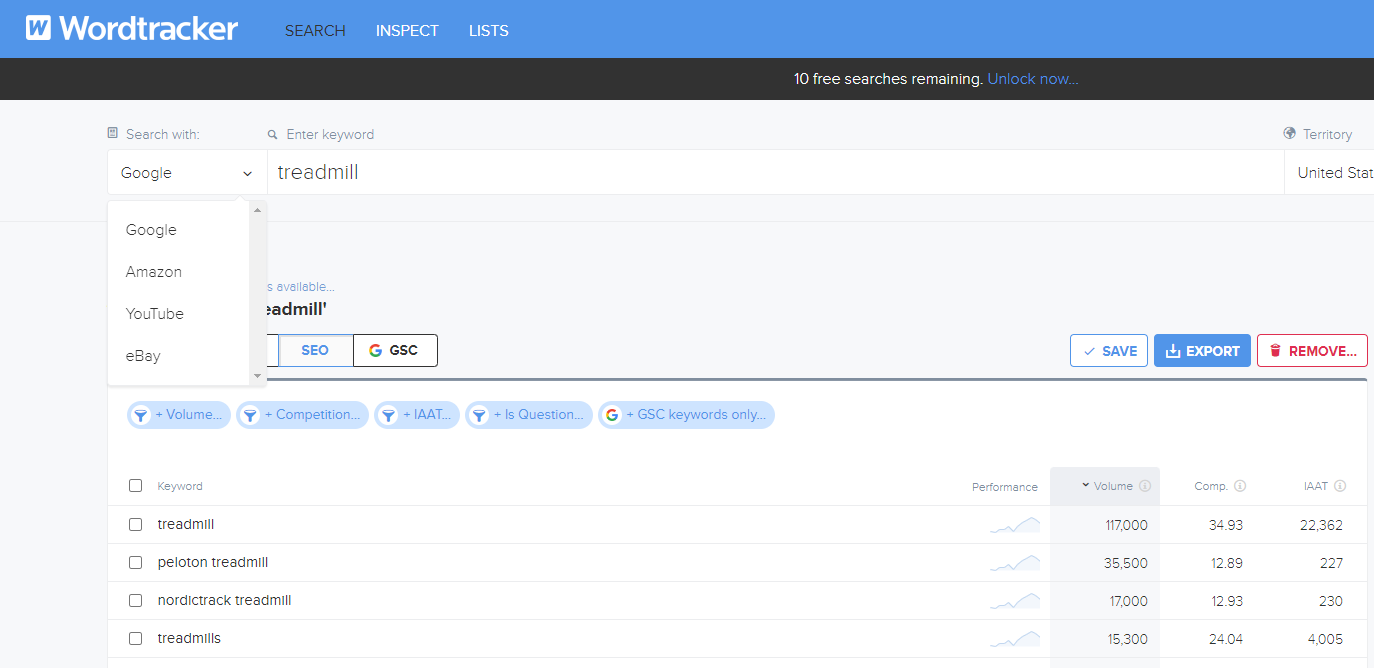Open the treadmills performance sparkline
Viewport: 1374px width, 668px height.
click(x=1015, y=639)
